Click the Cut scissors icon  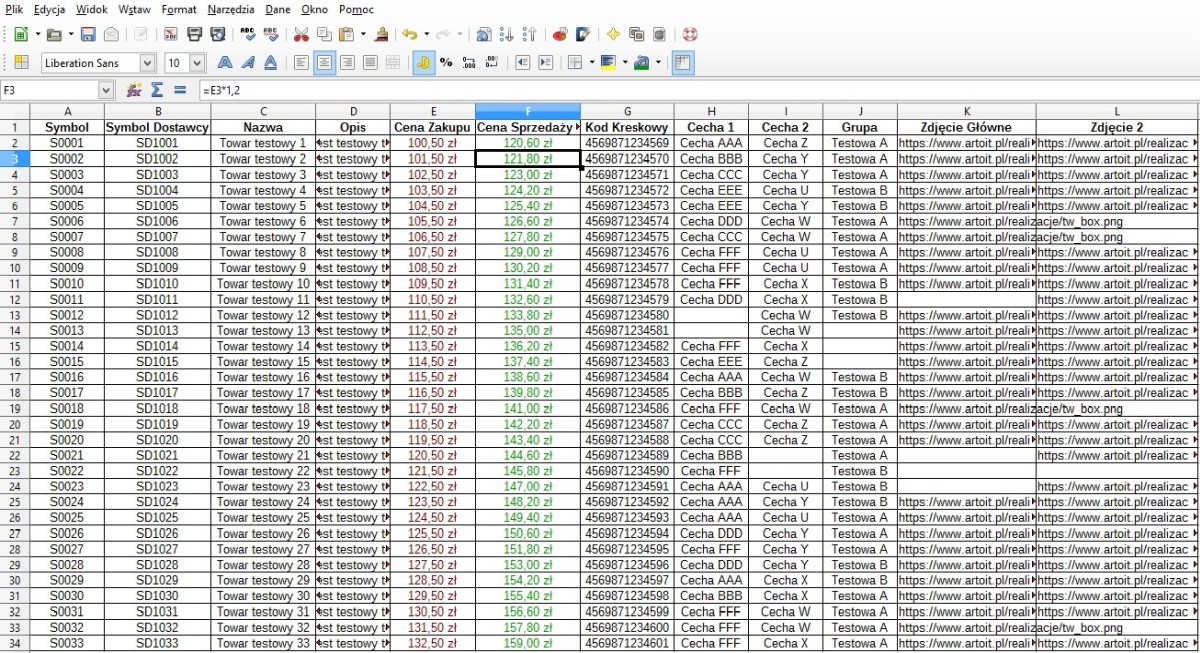(301, 34)
